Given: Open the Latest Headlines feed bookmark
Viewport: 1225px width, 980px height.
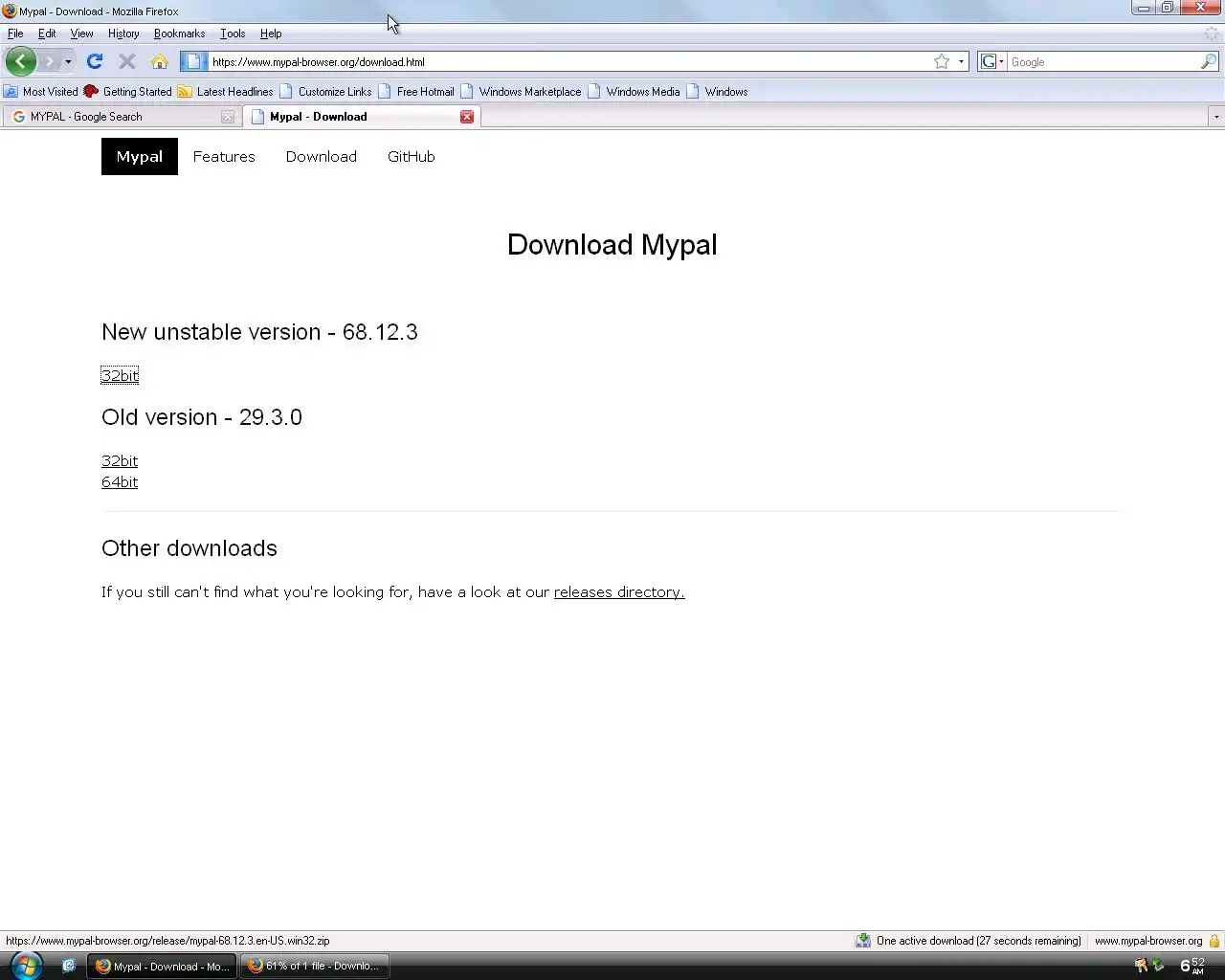Looking at the screenshot, I should [226, 92].
